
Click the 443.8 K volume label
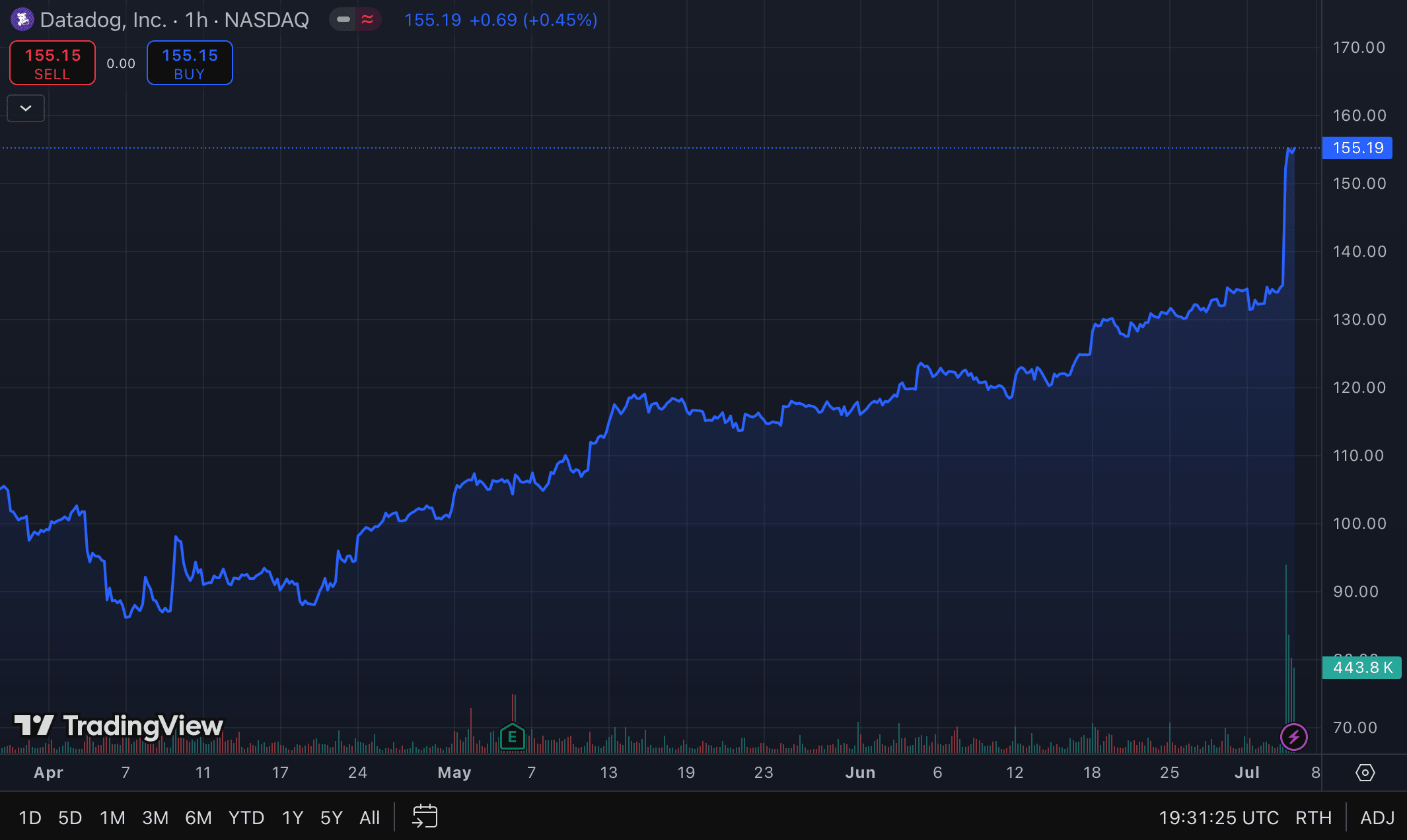tap(1362, 668)
